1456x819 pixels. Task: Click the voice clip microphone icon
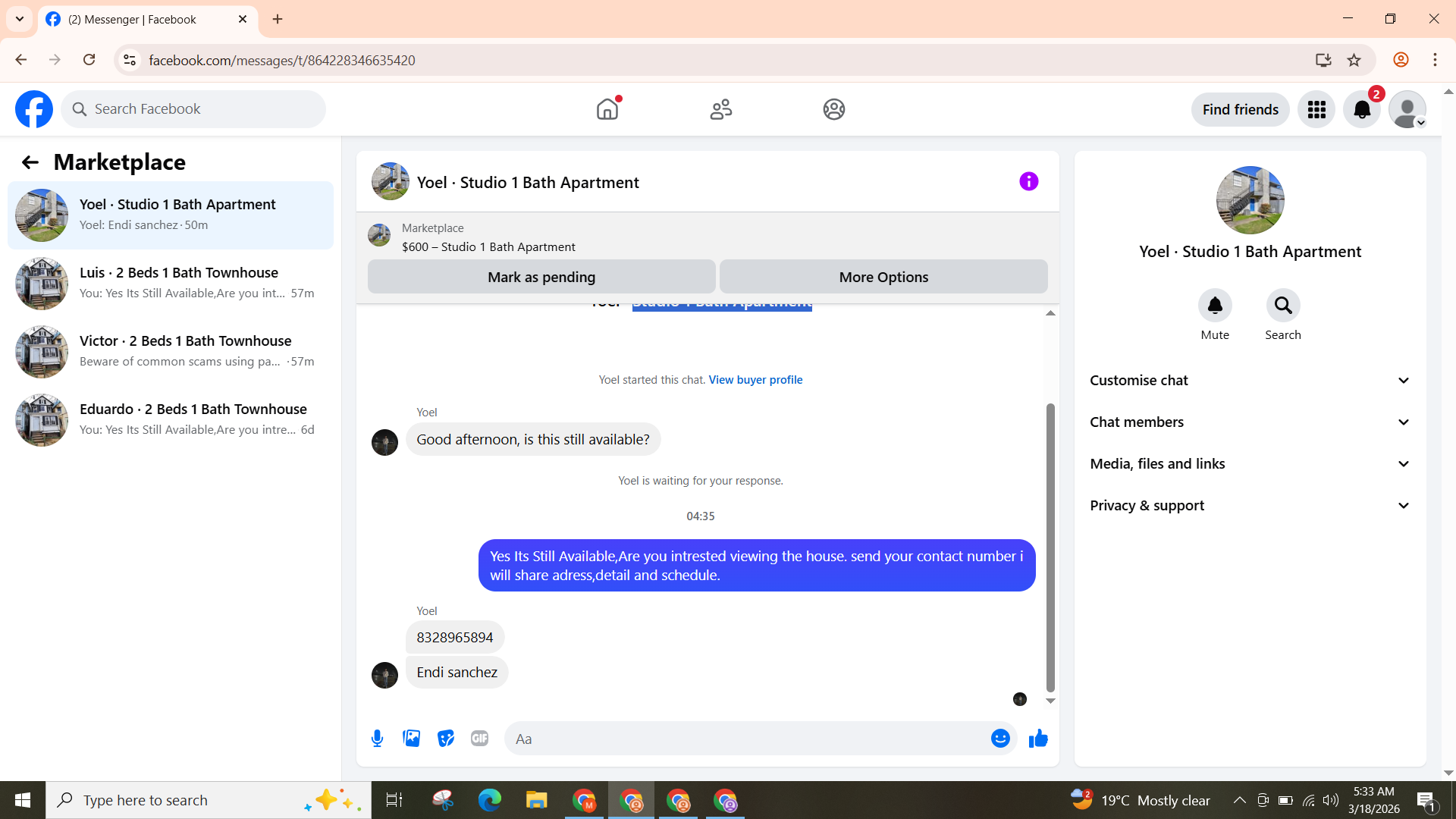(377, 739)
